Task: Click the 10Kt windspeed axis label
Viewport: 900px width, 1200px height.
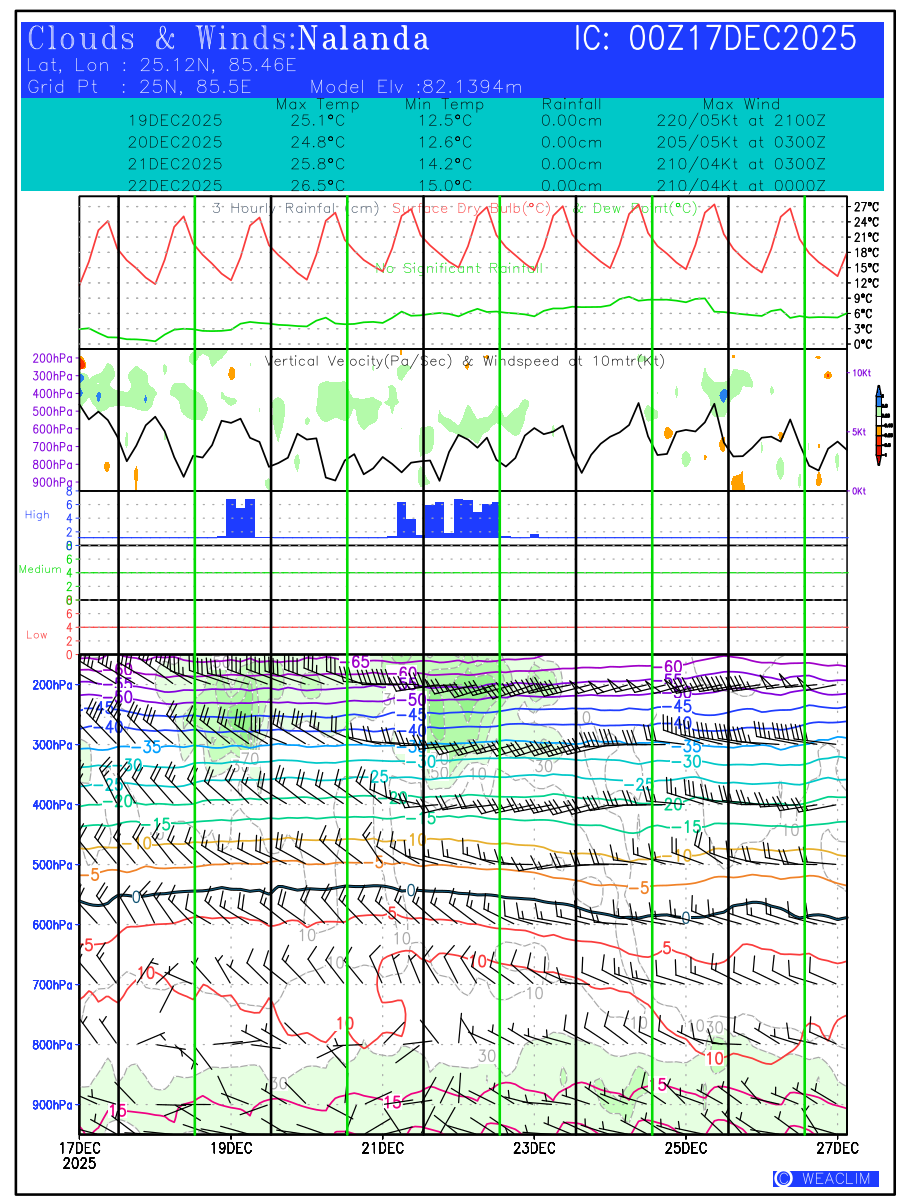Action: 861,372
